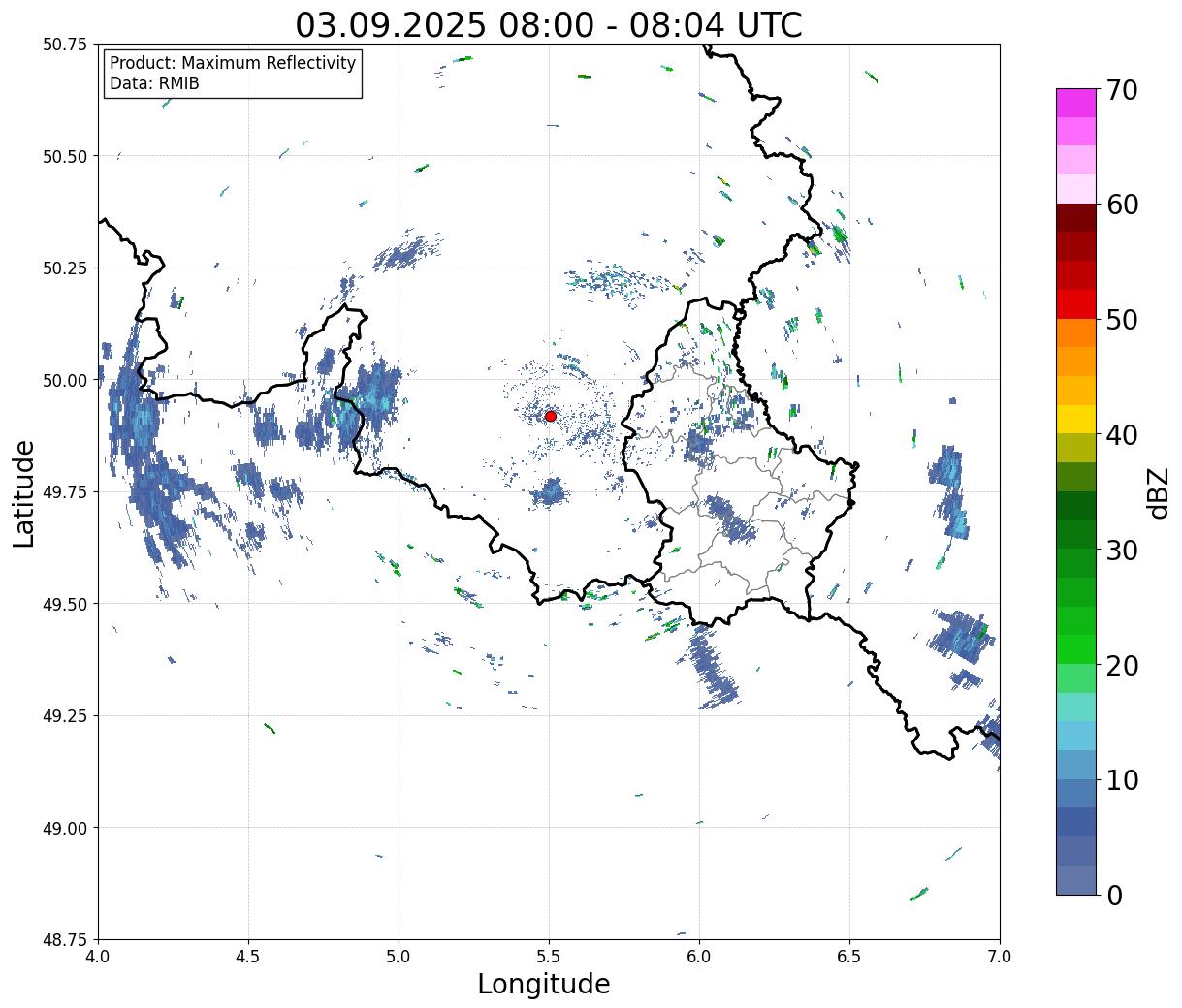Screen dimensions: 1182x1008
Task: Click the colorbar tick label 60
Action: pos(1121,205)
